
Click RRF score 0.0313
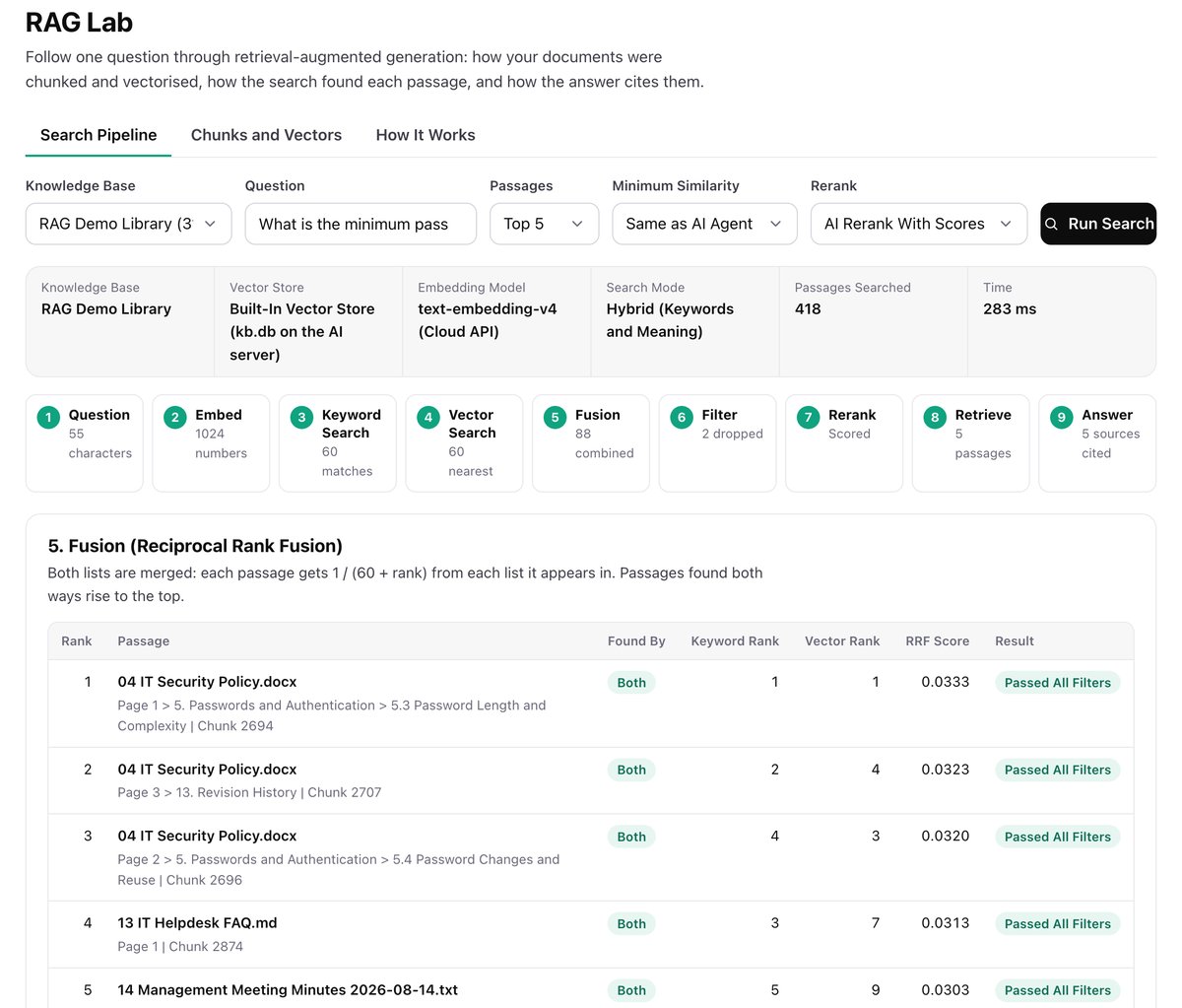click(x=946, y=923)
